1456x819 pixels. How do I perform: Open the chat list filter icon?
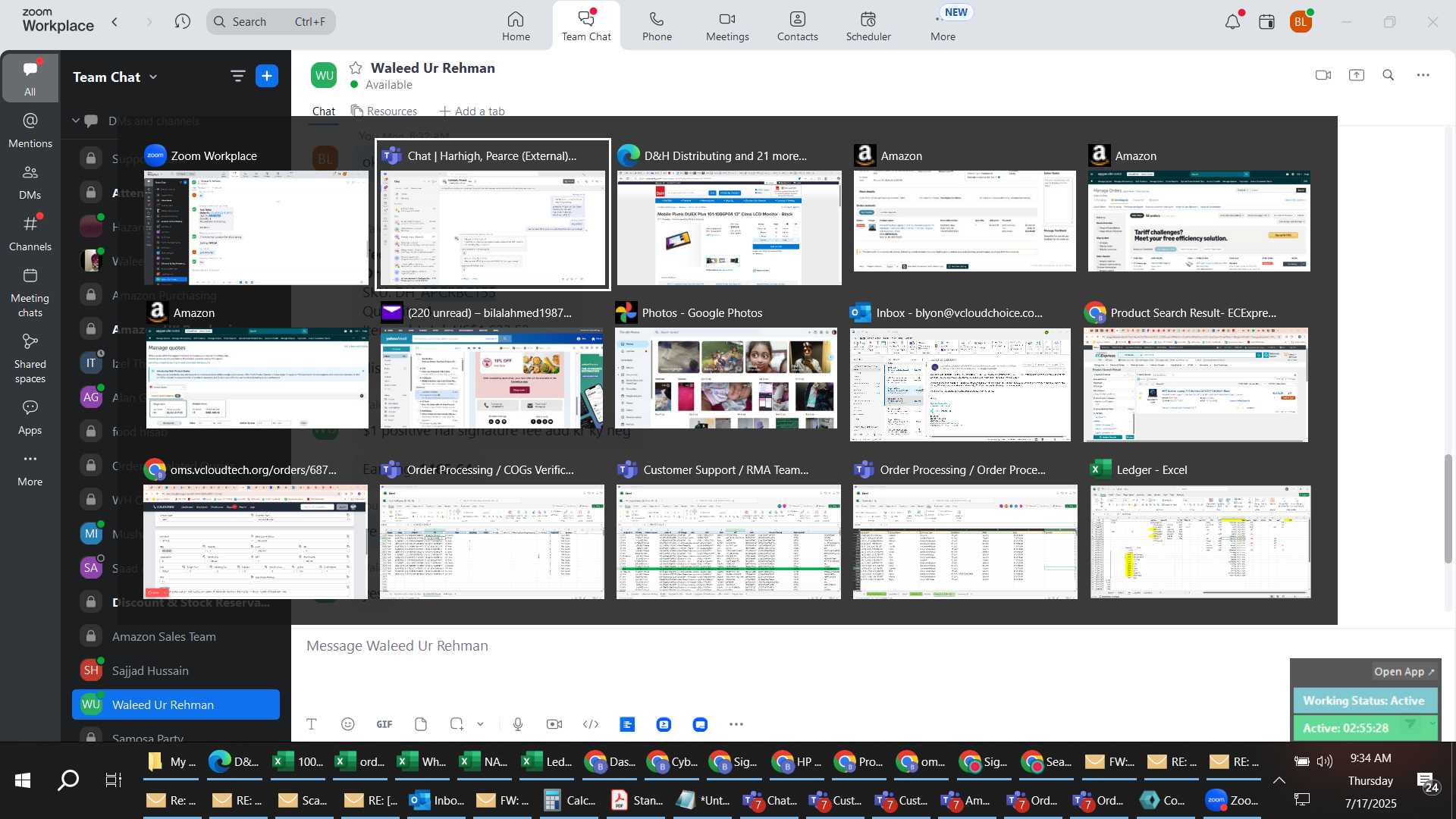click(x=237, y=76)
